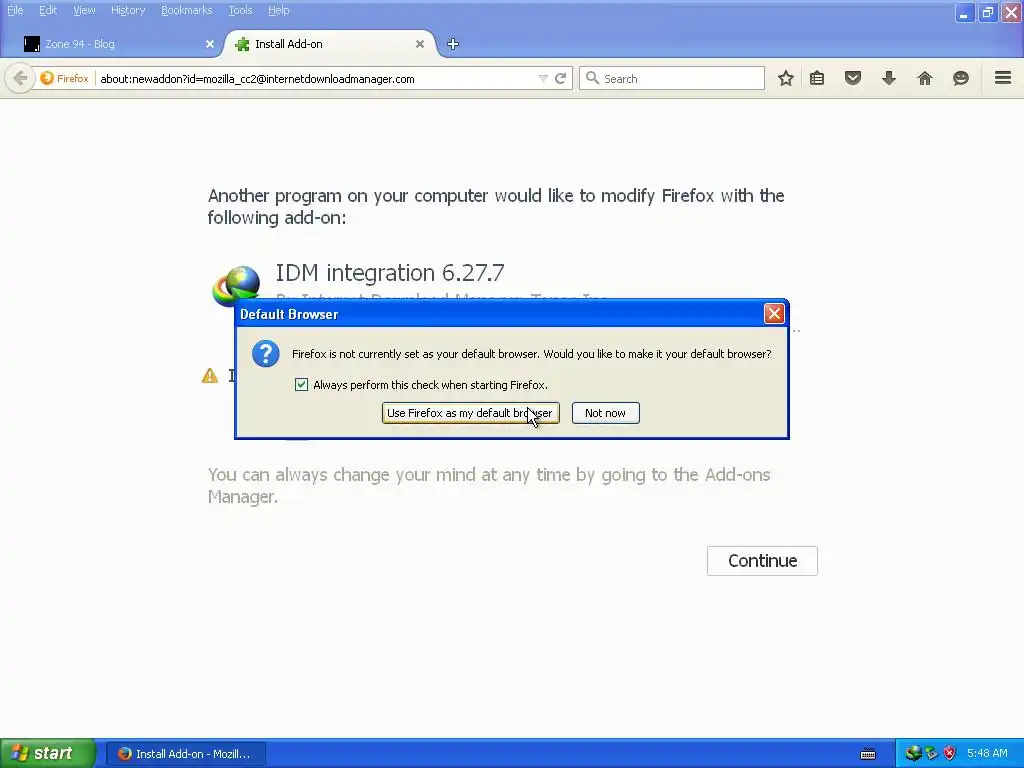The height and width of the screenshot is (768, 1024).
Task: Go back using the back arrow button
Action: click(x=20, y=78)
